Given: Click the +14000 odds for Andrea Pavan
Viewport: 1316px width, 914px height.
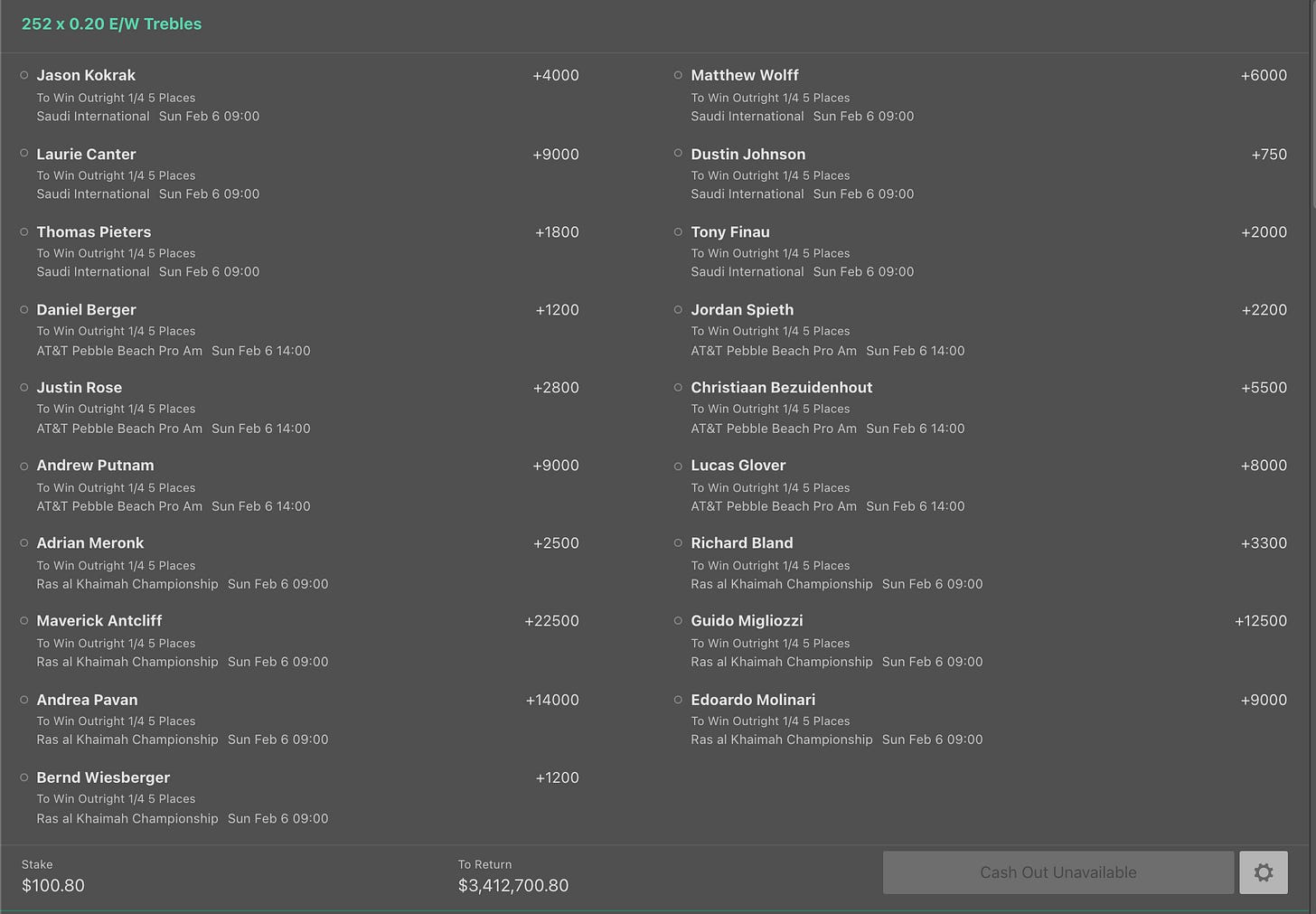Looking at the screenshot, I should (x=552, y=699).
